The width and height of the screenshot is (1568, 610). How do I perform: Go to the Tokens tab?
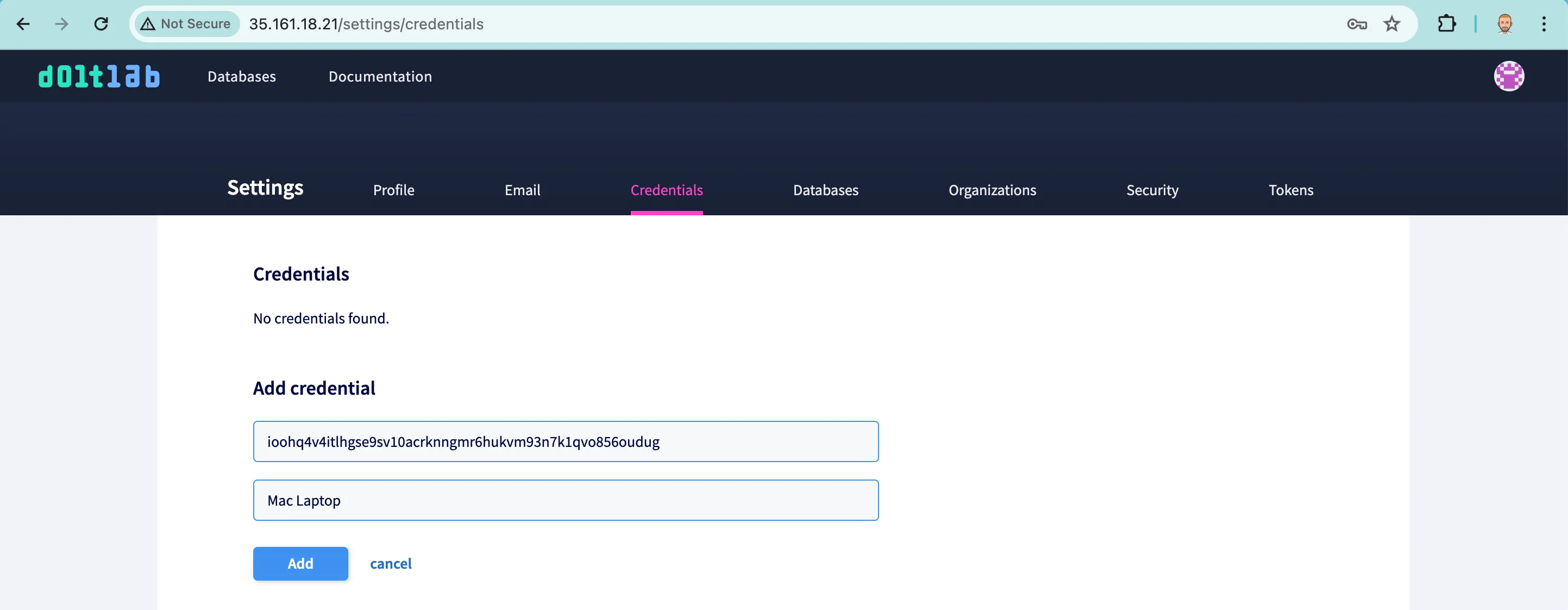[x=1290, y=190]
